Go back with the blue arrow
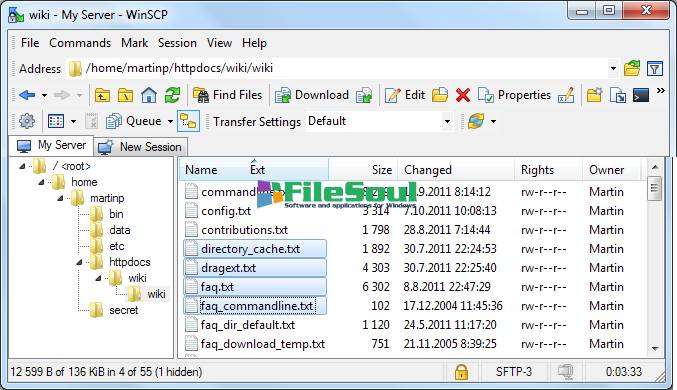 pyautogui.click(x=27, y=95)
